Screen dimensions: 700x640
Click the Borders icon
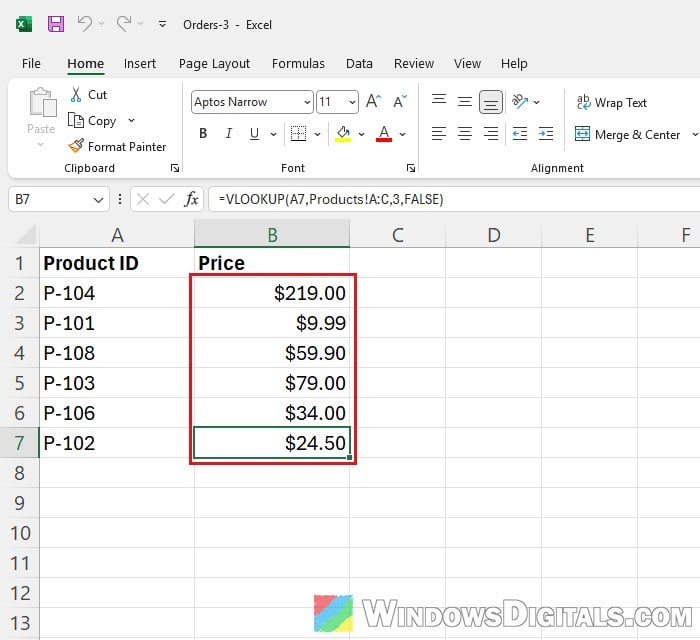click(x=298, y=133)
